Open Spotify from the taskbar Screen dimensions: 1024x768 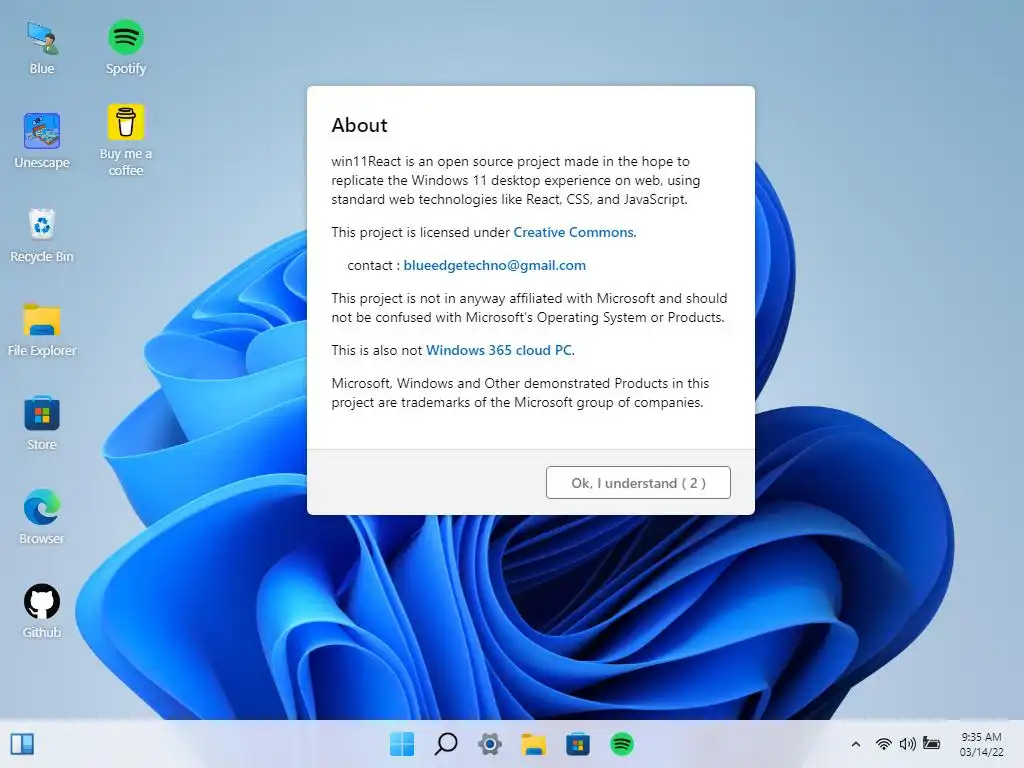622,744
